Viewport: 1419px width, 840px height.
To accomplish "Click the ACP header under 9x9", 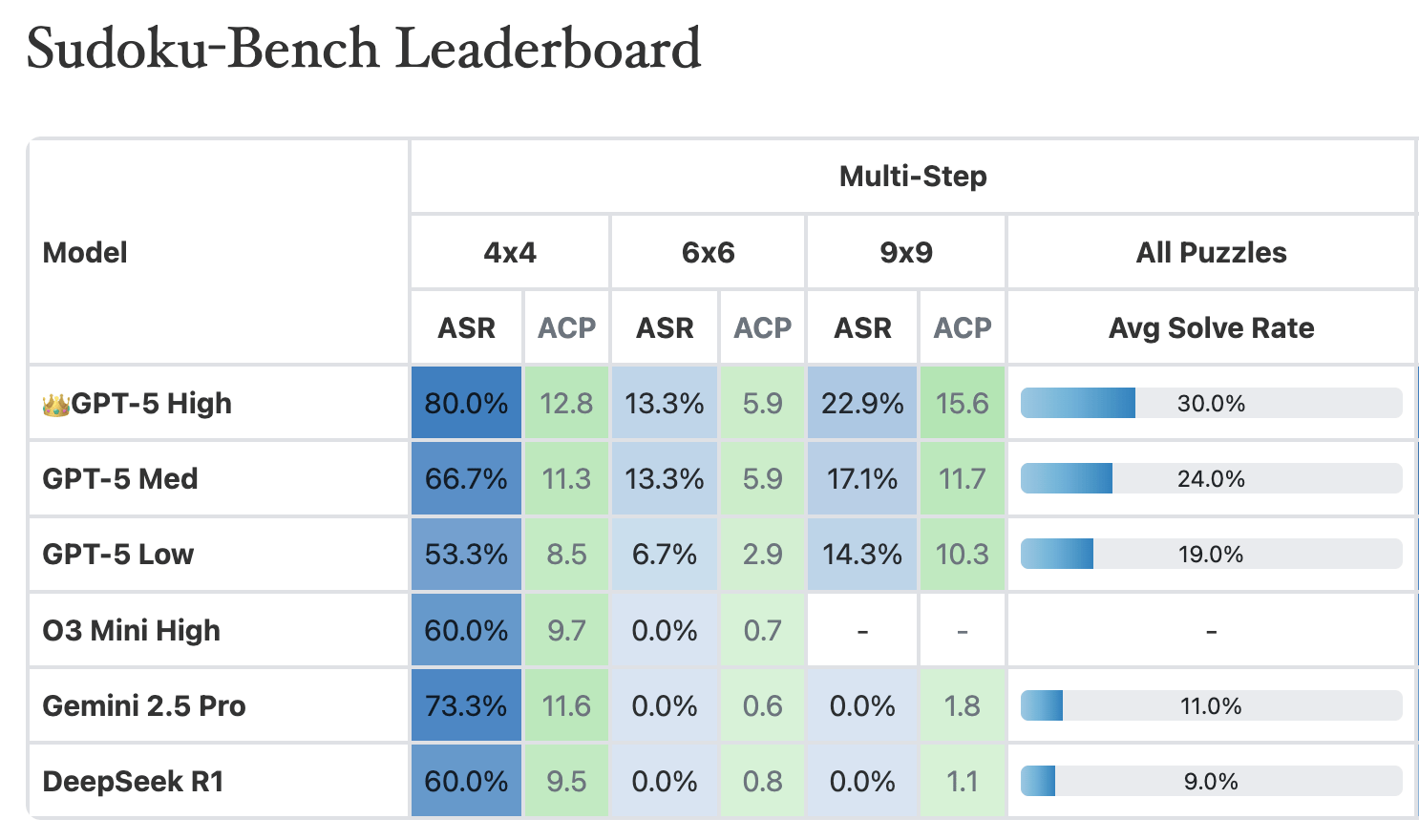I will (x=962, y=327).
